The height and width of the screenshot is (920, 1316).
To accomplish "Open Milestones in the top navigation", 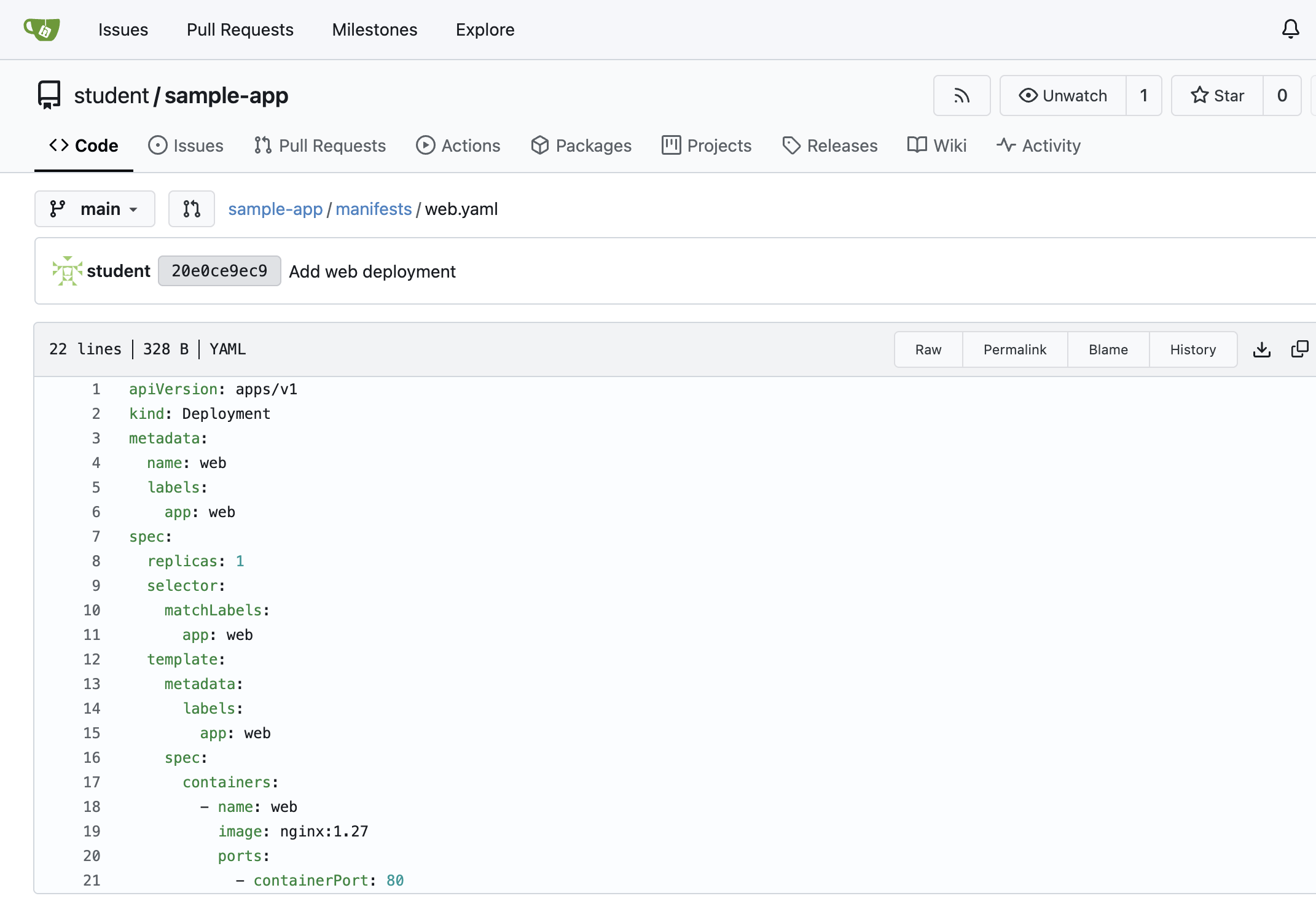I will [x=375, y=29].
